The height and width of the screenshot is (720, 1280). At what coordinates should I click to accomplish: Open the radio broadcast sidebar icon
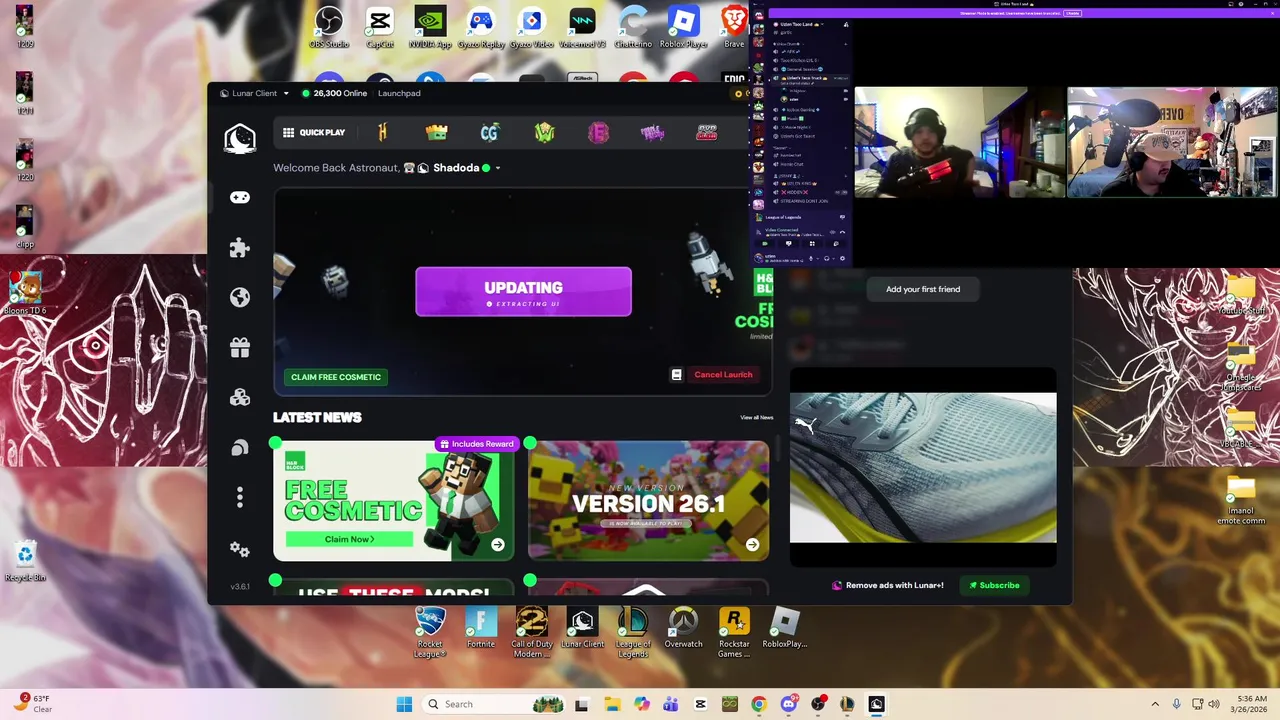(x=240, y=447)
